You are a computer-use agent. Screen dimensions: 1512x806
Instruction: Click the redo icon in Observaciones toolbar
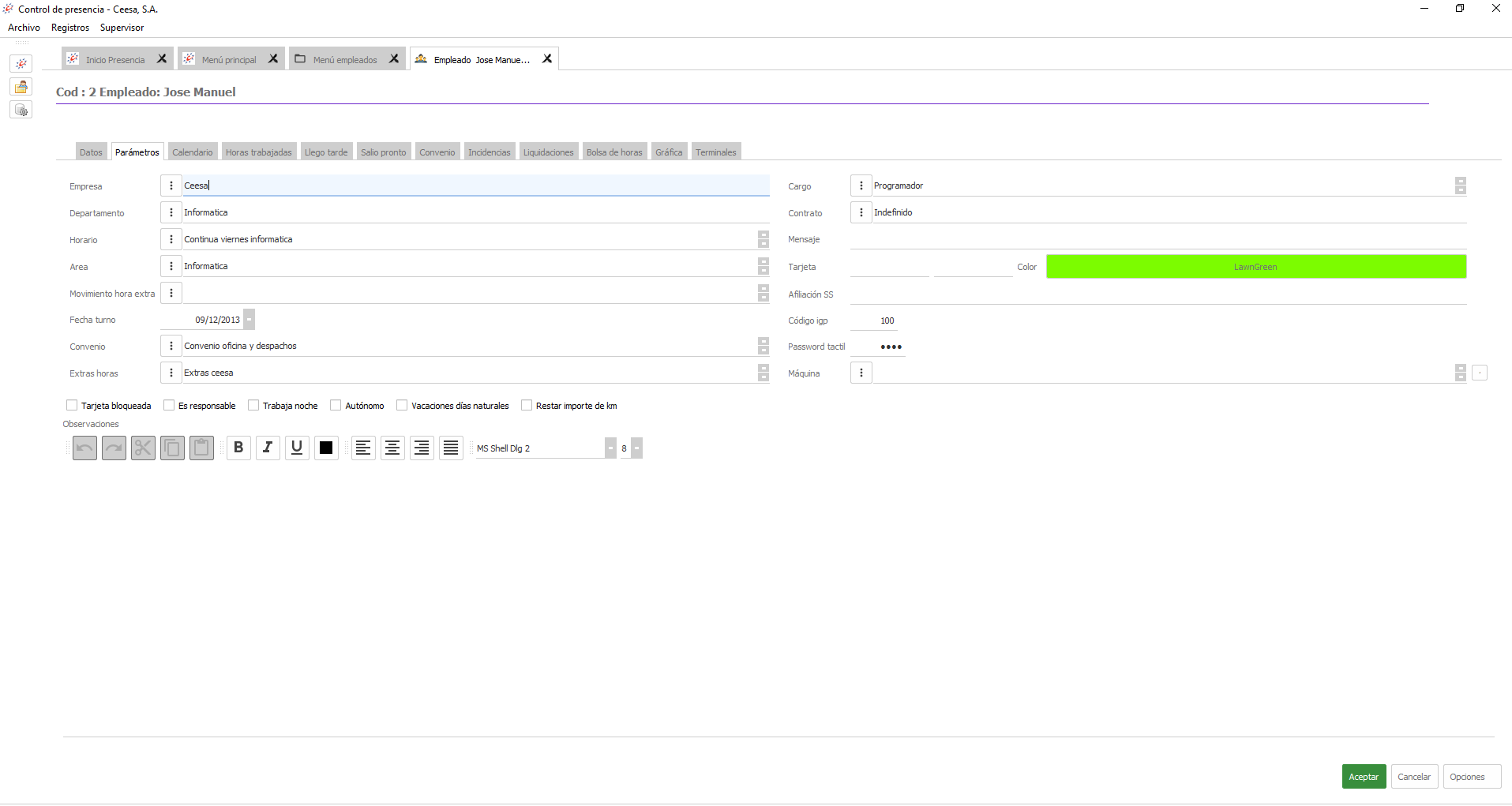pos(114,448)
